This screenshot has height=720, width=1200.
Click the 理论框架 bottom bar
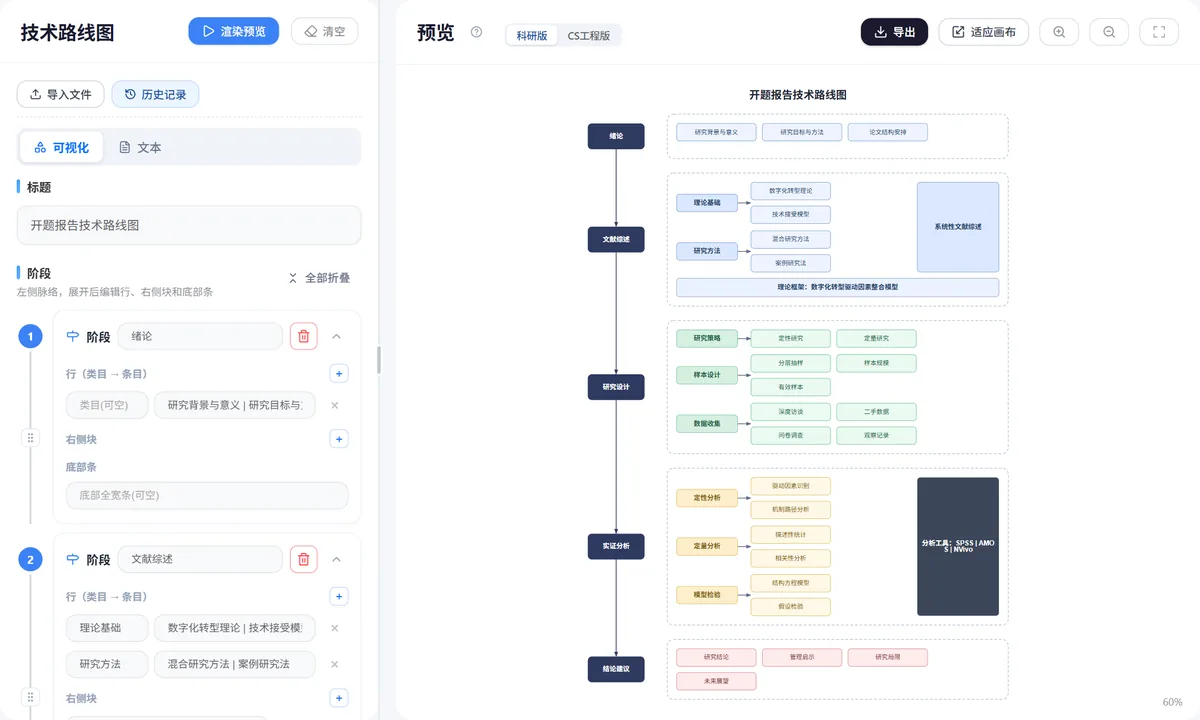click(838, 287)
